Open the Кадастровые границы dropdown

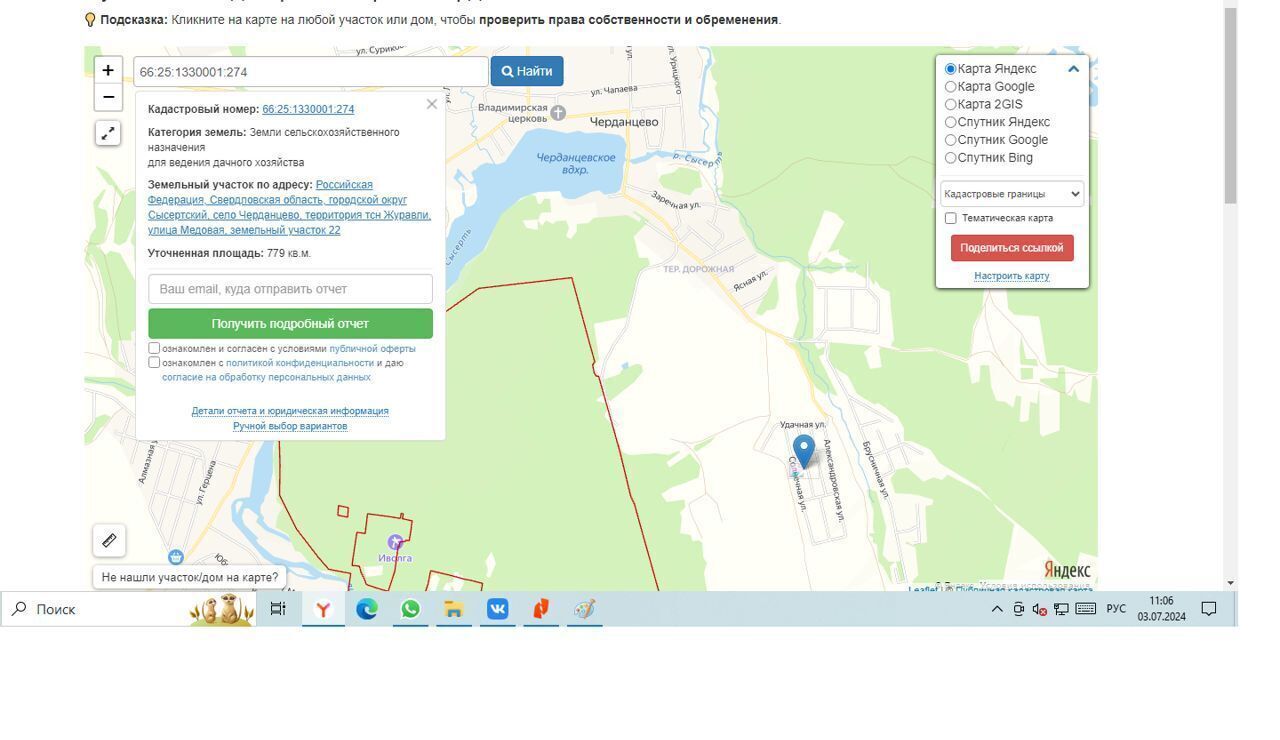click(1012, 194)
